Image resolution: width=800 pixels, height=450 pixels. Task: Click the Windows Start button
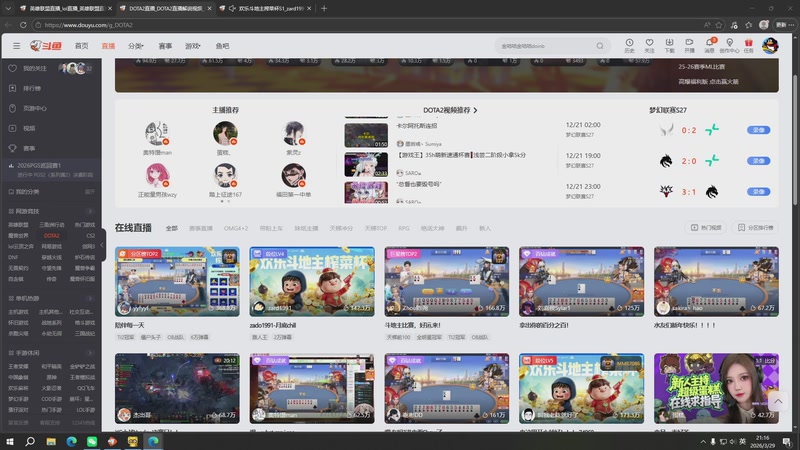(10, 441)
